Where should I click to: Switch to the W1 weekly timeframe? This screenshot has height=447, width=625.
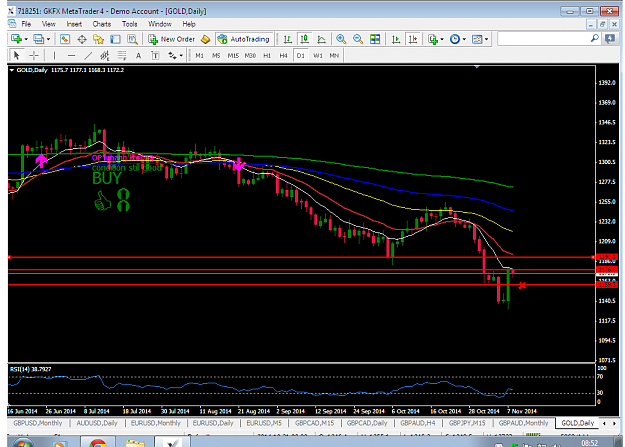pos(318,55)
